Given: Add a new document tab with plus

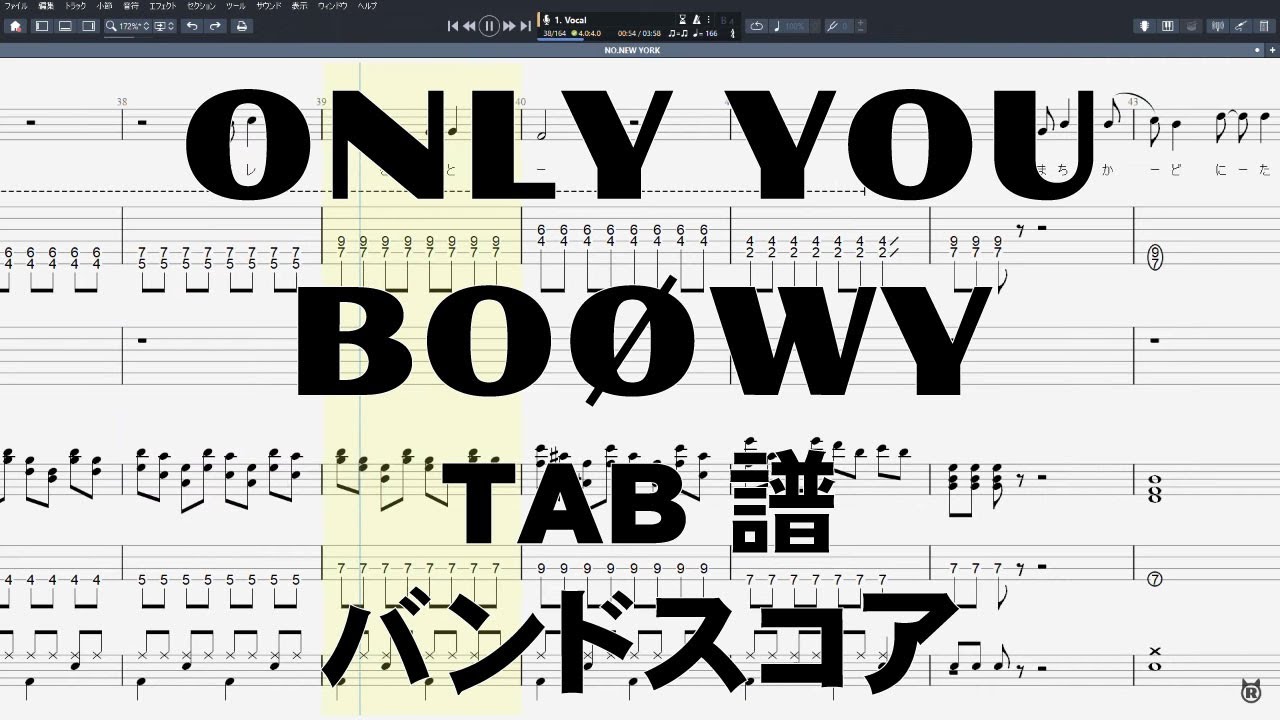Looking at the screenshot, I should click(1271, 50).
